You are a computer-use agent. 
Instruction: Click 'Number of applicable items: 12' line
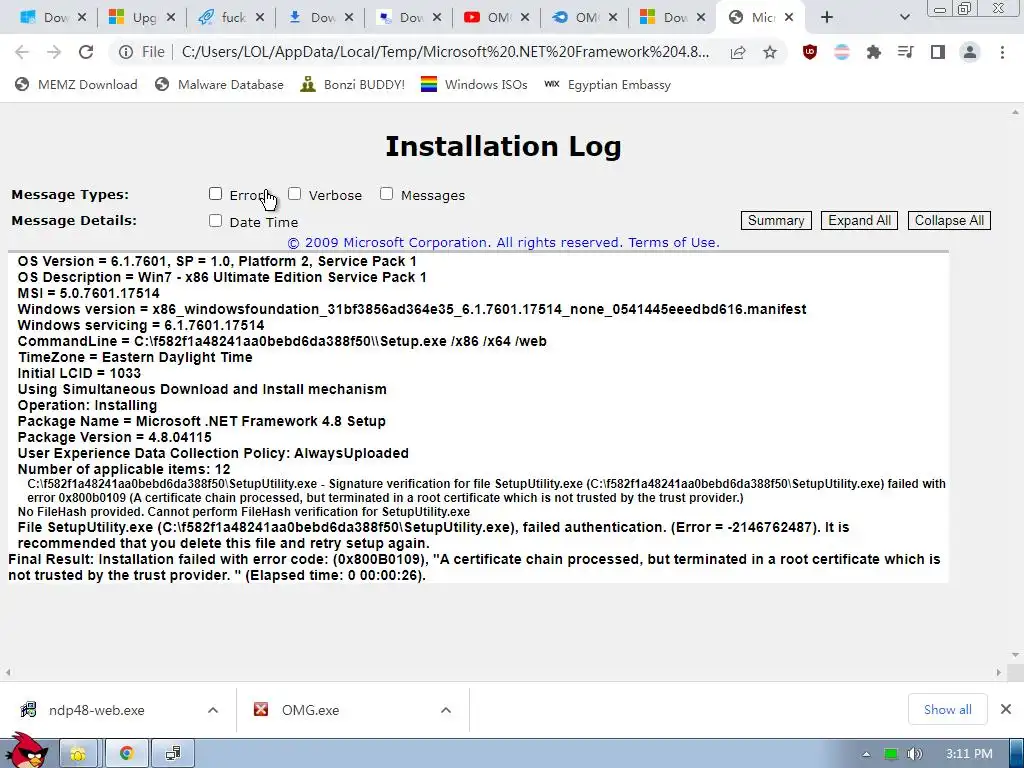123,470
